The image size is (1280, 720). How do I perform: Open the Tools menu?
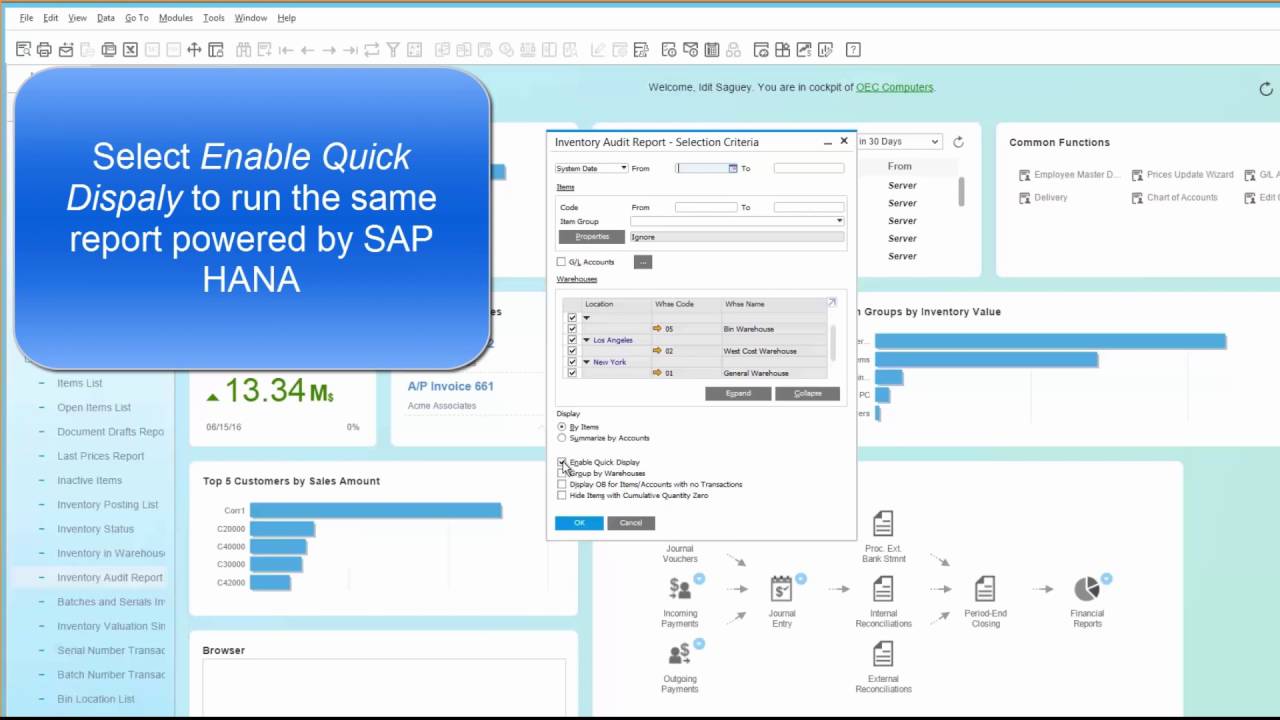[x=214, y=18]
